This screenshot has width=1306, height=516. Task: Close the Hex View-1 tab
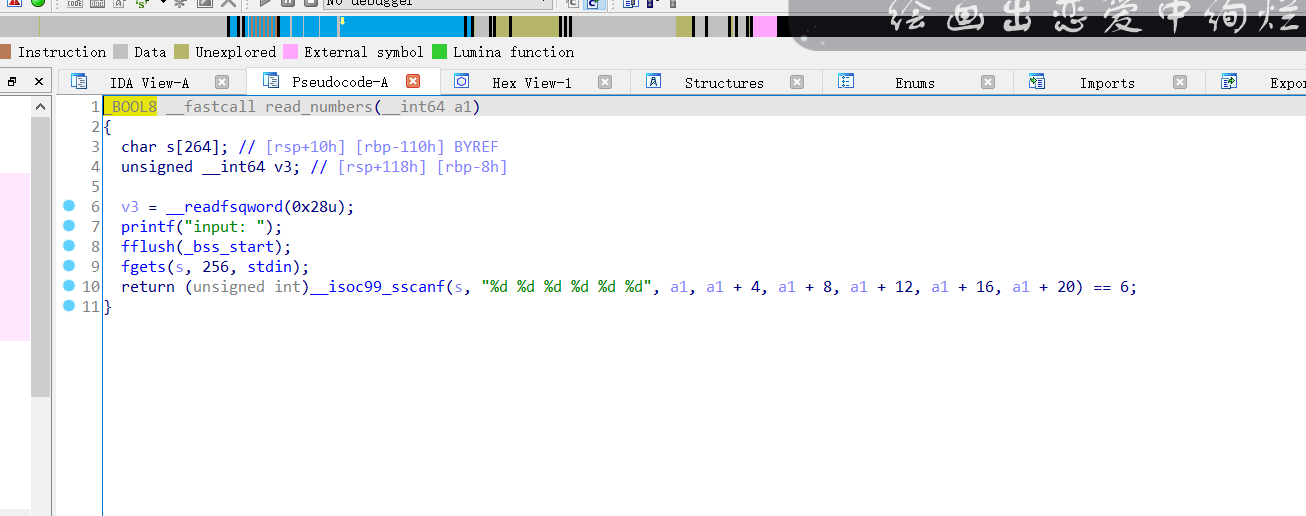605,82
